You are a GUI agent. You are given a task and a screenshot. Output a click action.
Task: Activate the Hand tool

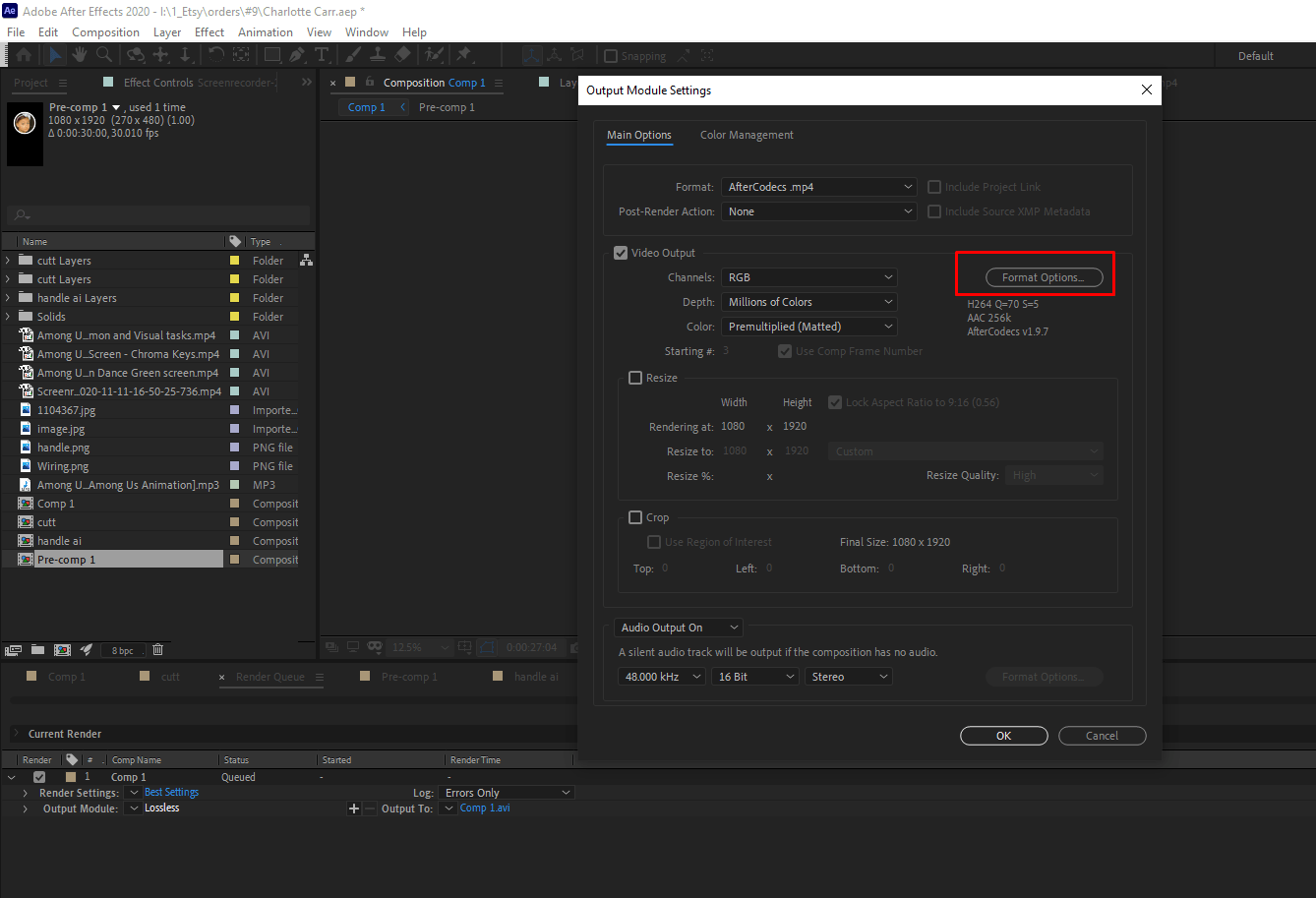tap(79, 55)
